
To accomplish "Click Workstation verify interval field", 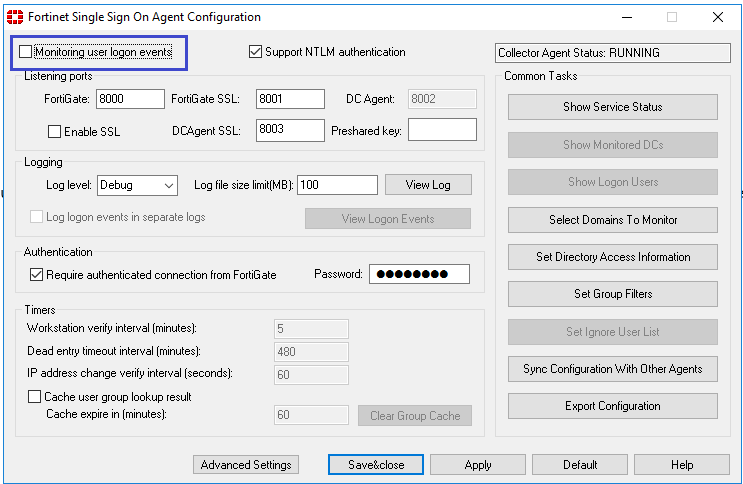I will click(x=311, y=329).
